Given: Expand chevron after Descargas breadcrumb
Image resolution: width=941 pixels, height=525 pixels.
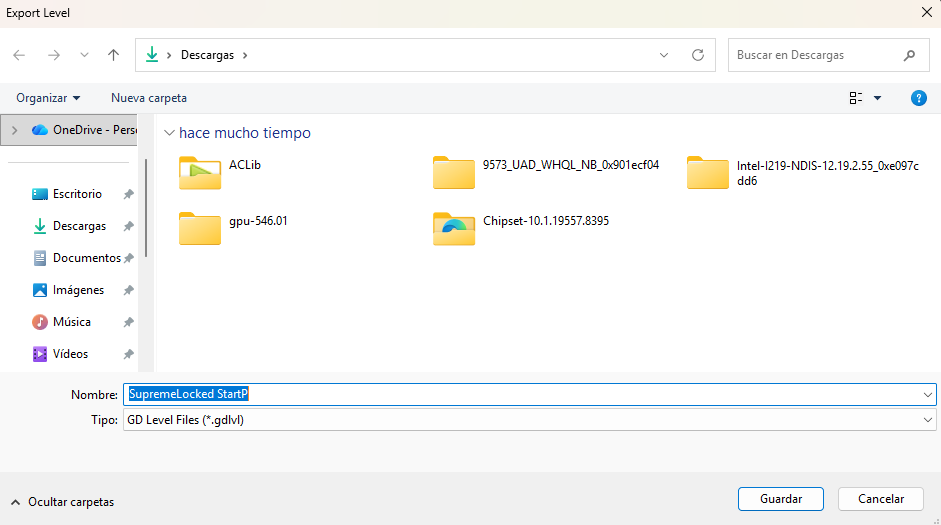Looking at the screenshot, I should pyautogui.click(x=245, y=55).
